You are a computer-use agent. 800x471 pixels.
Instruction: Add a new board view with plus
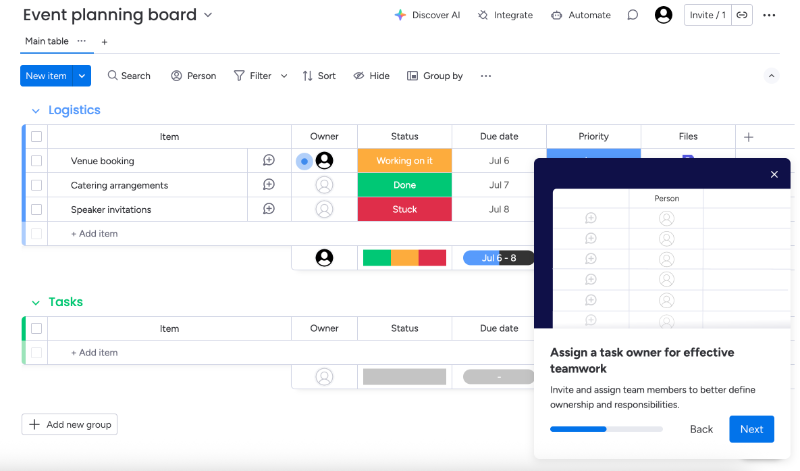[104, 42]
